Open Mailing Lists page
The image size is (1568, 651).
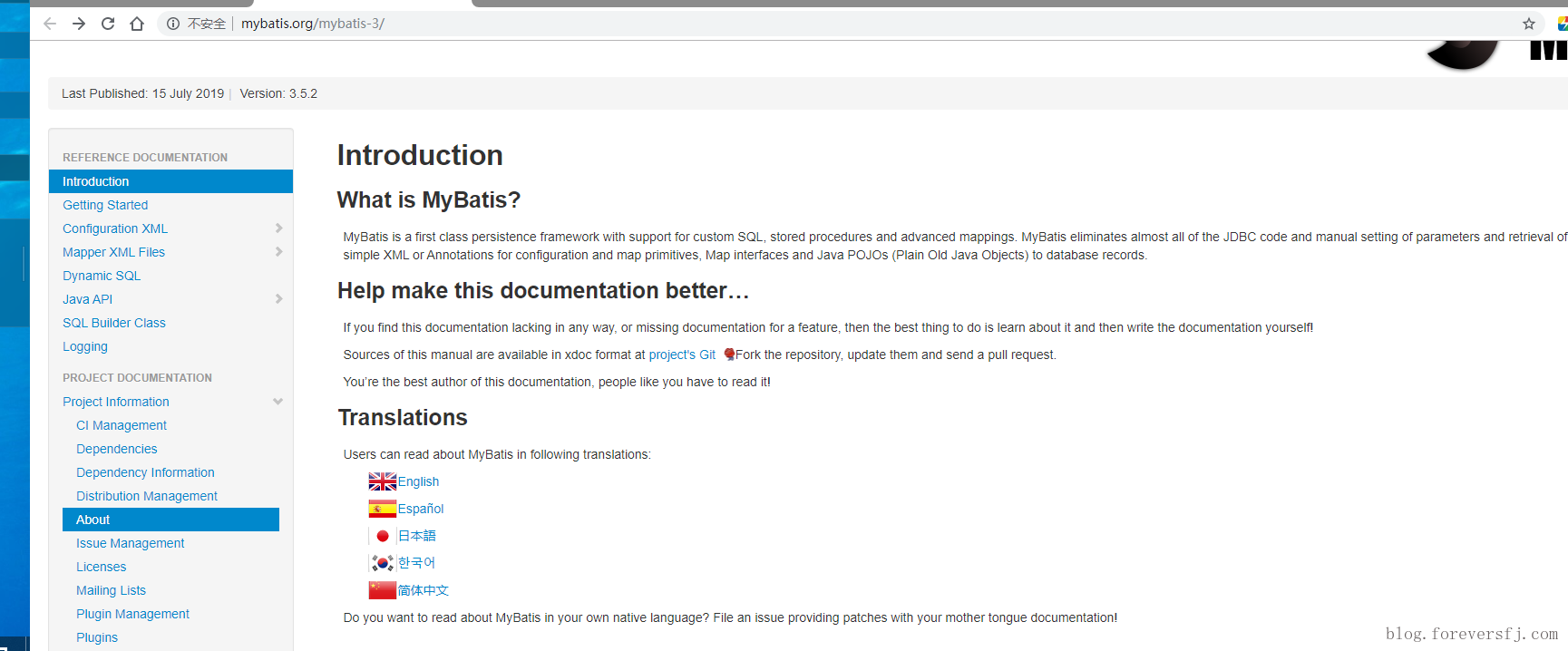(x=111, y=590)
